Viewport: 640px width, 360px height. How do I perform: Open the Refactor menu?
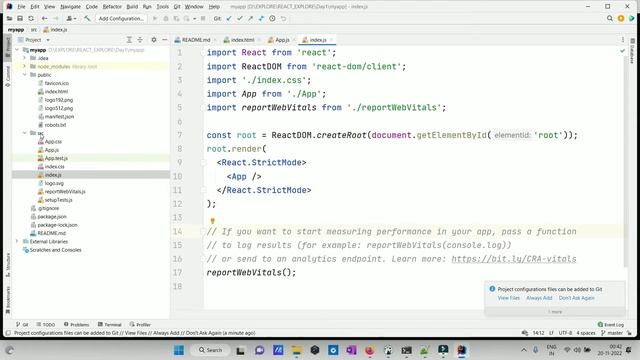coord(112,7)
